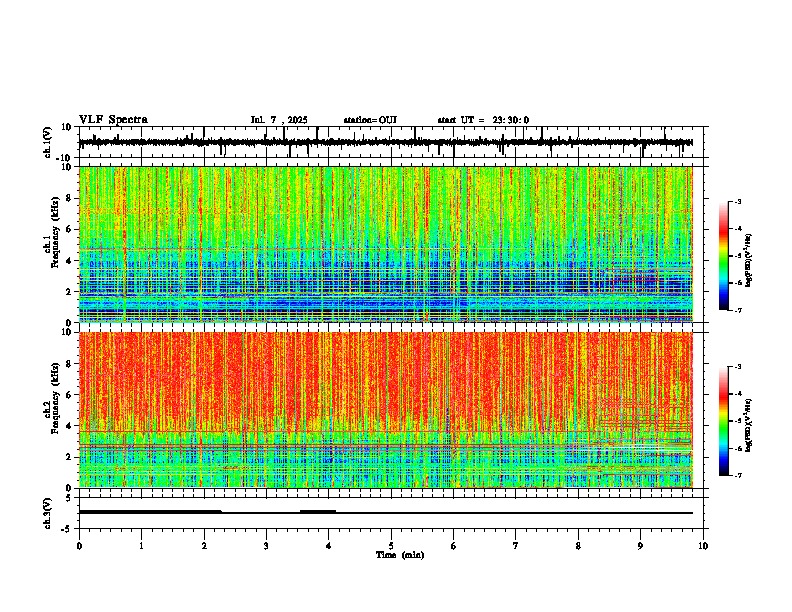The width and height of the screenshot is (792, 612).
Task: Click the "-7" label below ch.2 color bar
Action: pyautogui.click(x=737, y=476)
